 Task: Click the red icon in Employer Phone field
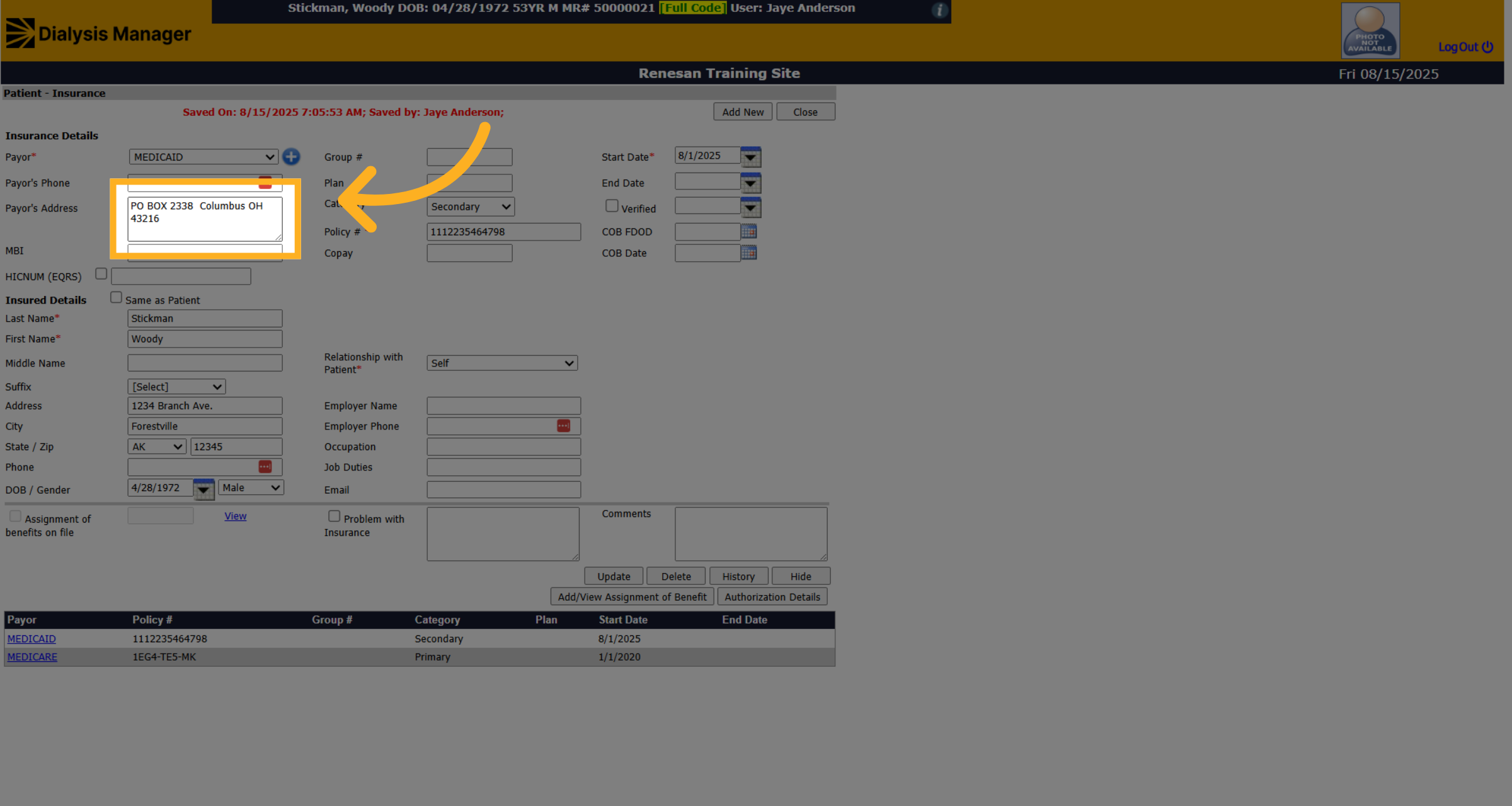point(563,426)
